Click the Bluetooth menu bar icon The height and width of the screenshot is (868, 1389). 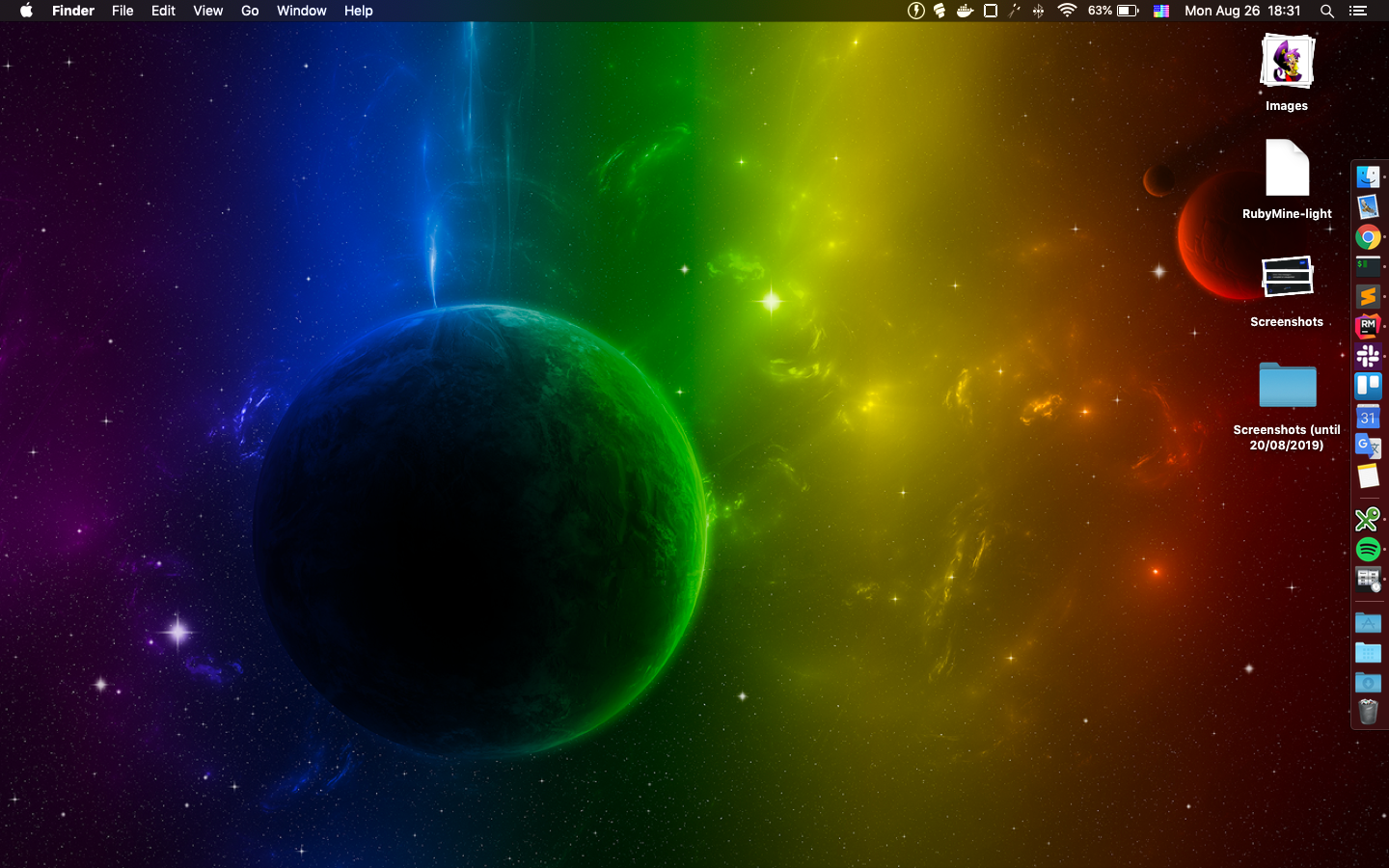click(x=1039, y=11)
